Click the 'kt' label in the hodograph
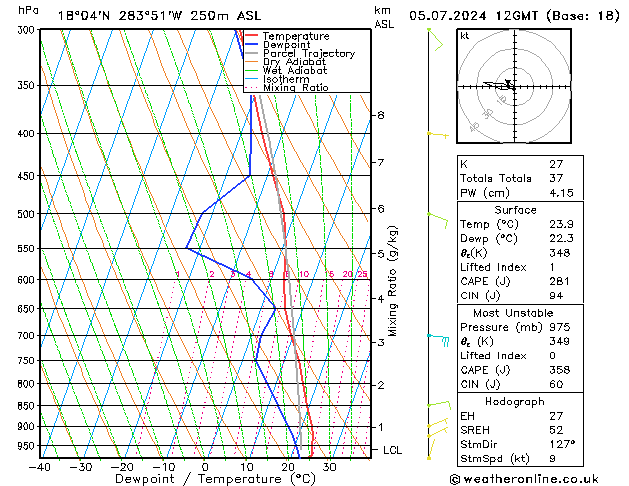 465,36
